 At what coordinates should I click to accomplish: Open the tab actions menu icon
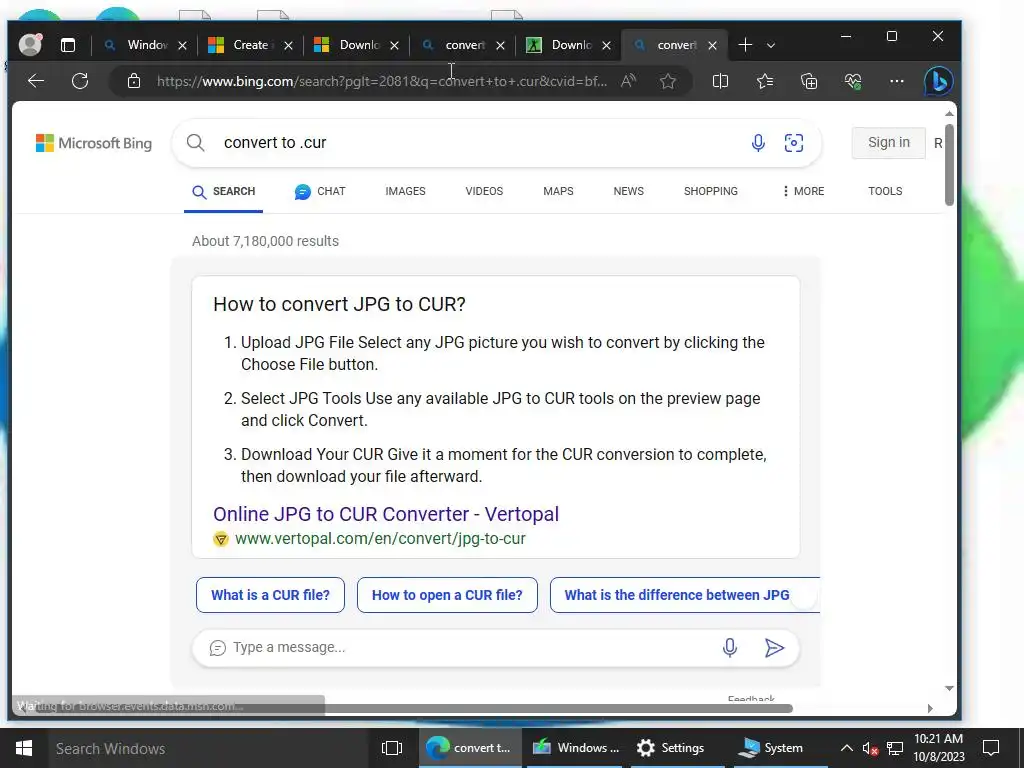click(68, 45)
